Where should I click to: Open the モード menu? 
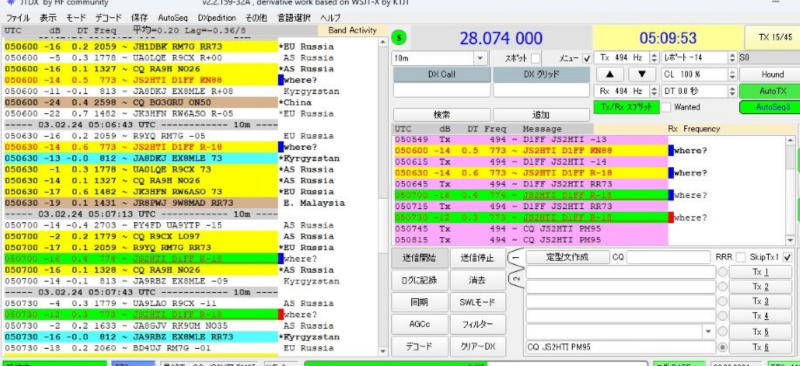(76, 18)
